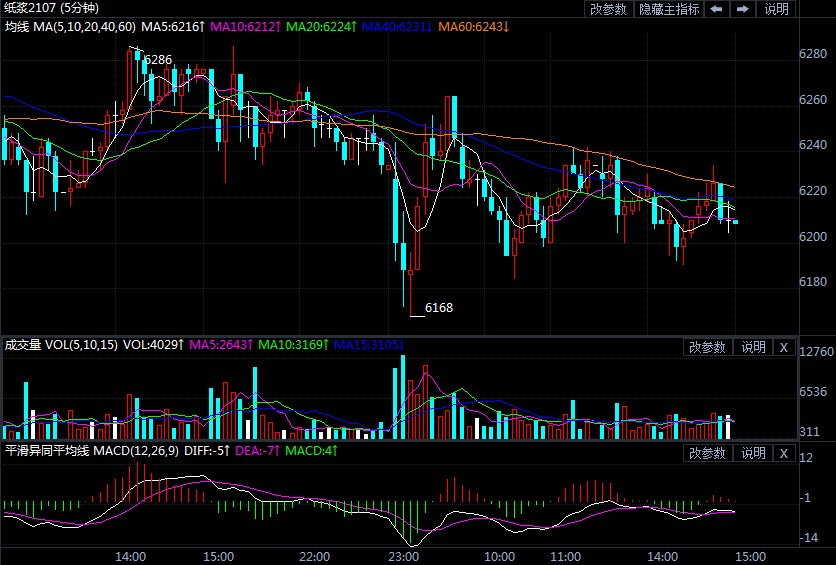Click the volume MA5:2643 value

coord(221,345)
